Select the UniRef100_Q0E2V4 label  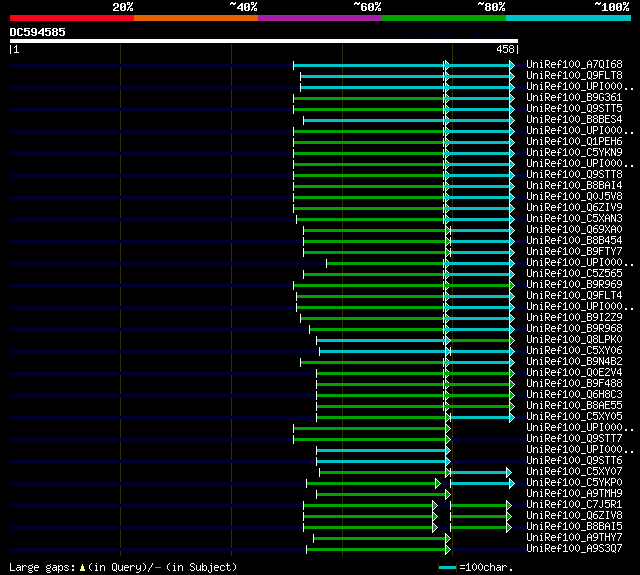click(x=574, y=373)
